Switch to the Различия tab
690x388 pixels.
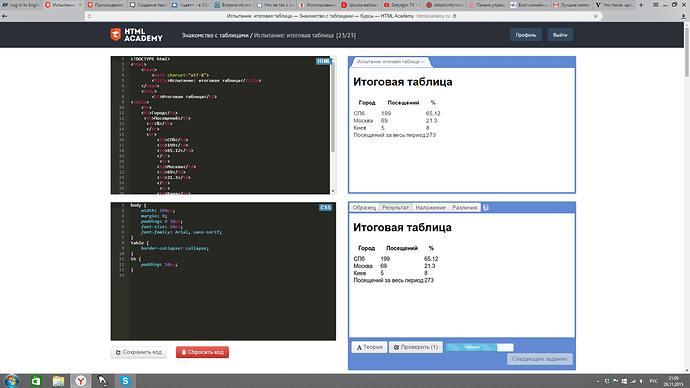[465, 207]
